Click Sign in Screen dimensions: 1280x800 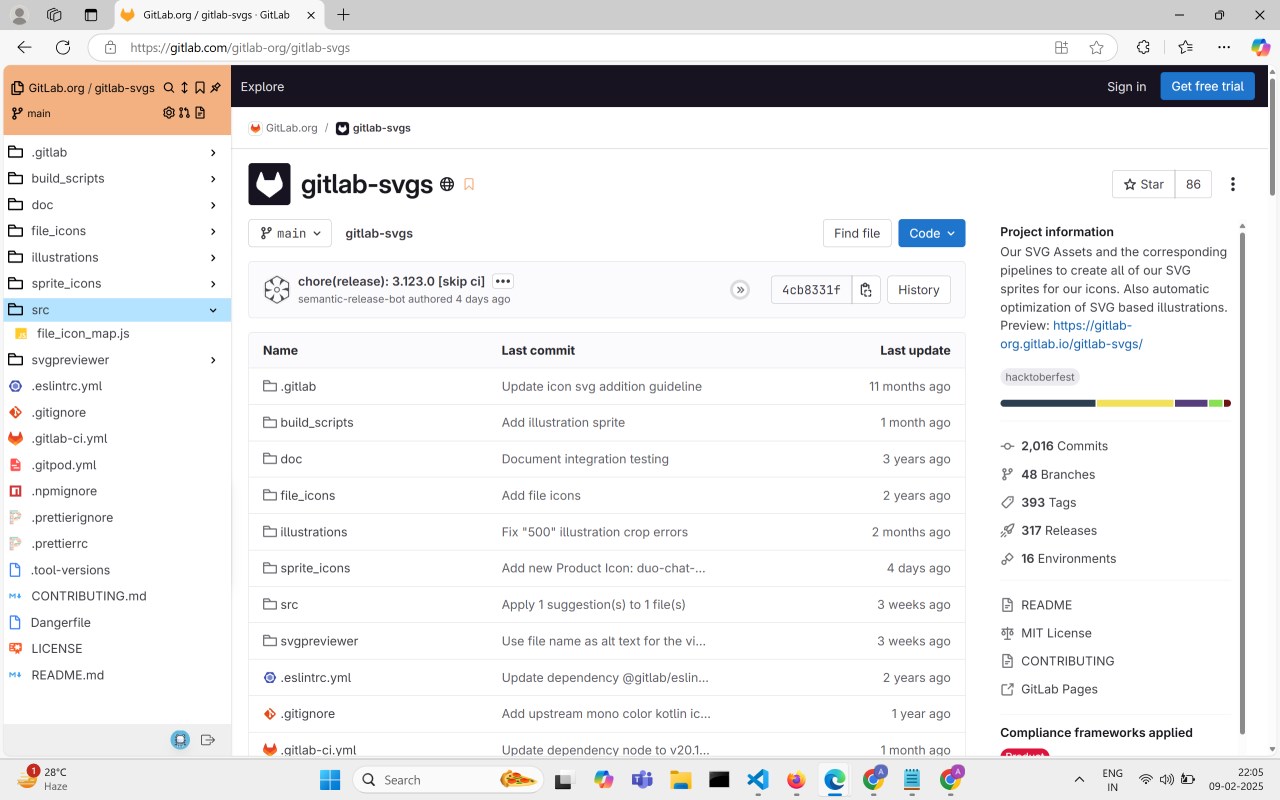(1126, 86)
